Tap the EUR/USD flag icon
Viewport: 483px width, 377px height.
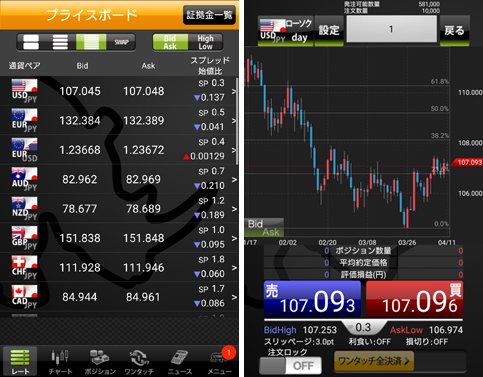tap(24, 150)
